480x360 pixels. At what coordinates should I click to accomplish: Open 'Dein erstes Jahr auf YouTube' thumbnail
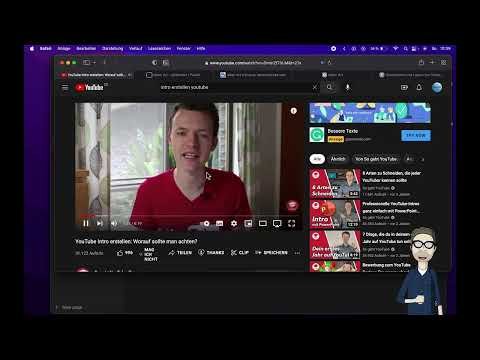point(335,245)
